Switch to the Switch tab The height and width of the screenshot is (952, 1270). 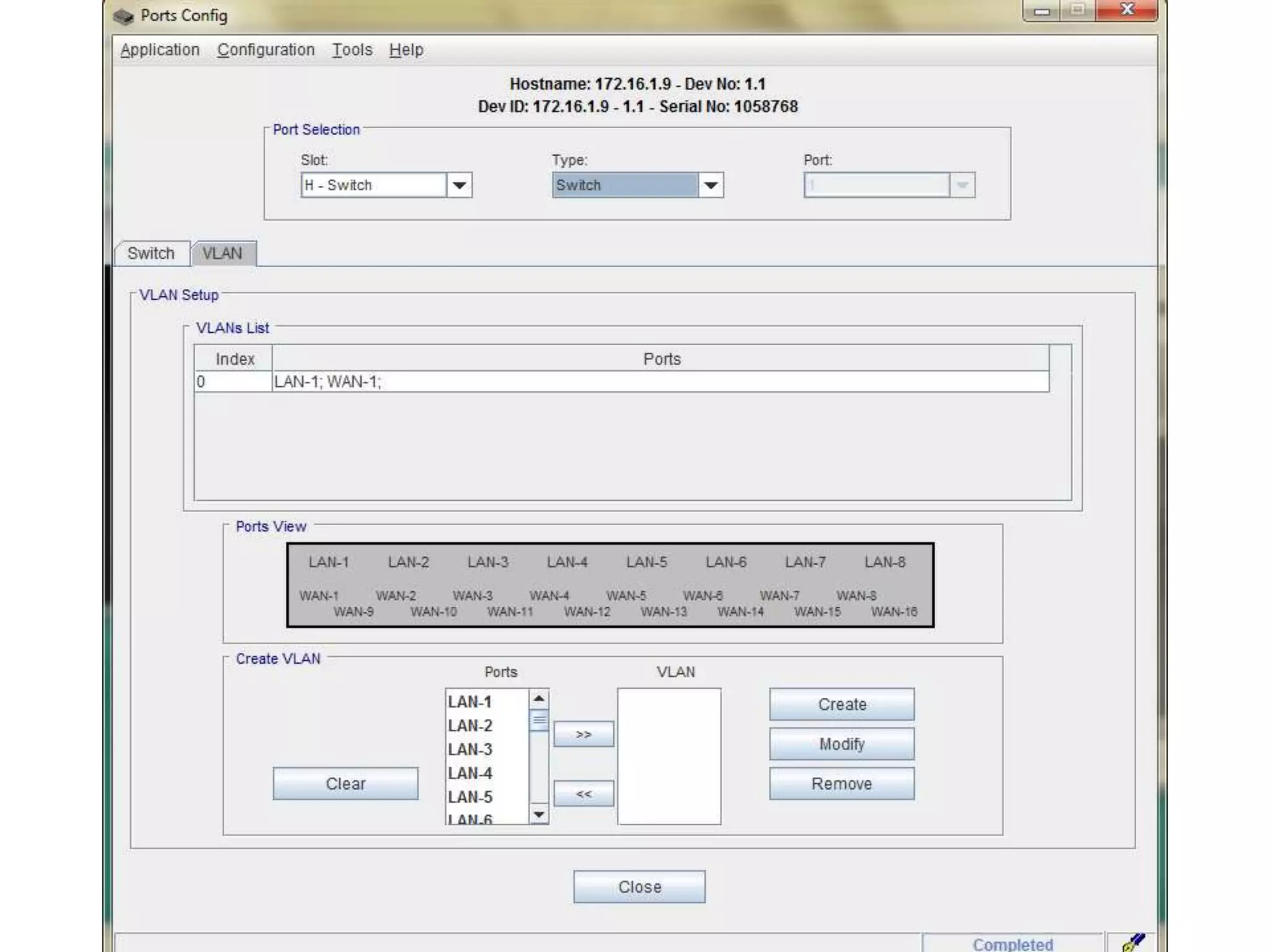coord(151,253)
